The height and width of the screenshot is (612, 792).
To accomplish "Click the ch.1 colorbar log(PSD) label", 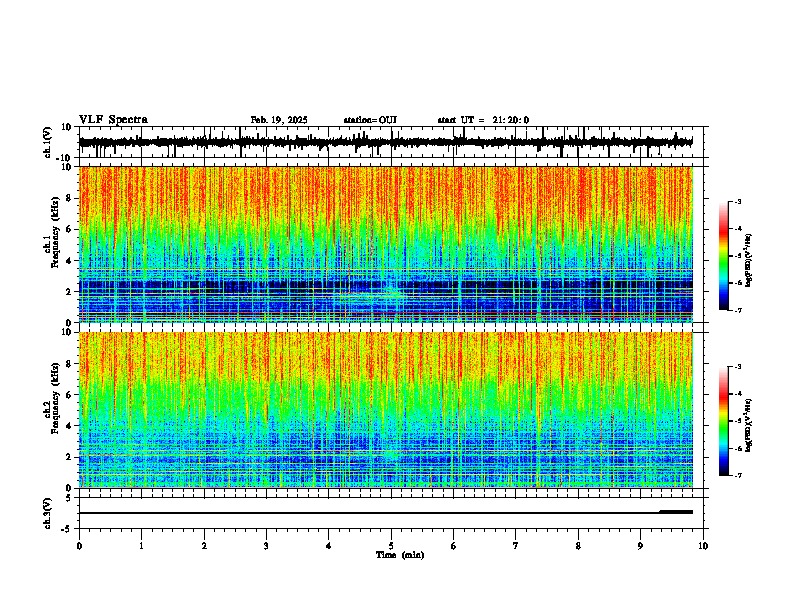I will coord(748,261).
